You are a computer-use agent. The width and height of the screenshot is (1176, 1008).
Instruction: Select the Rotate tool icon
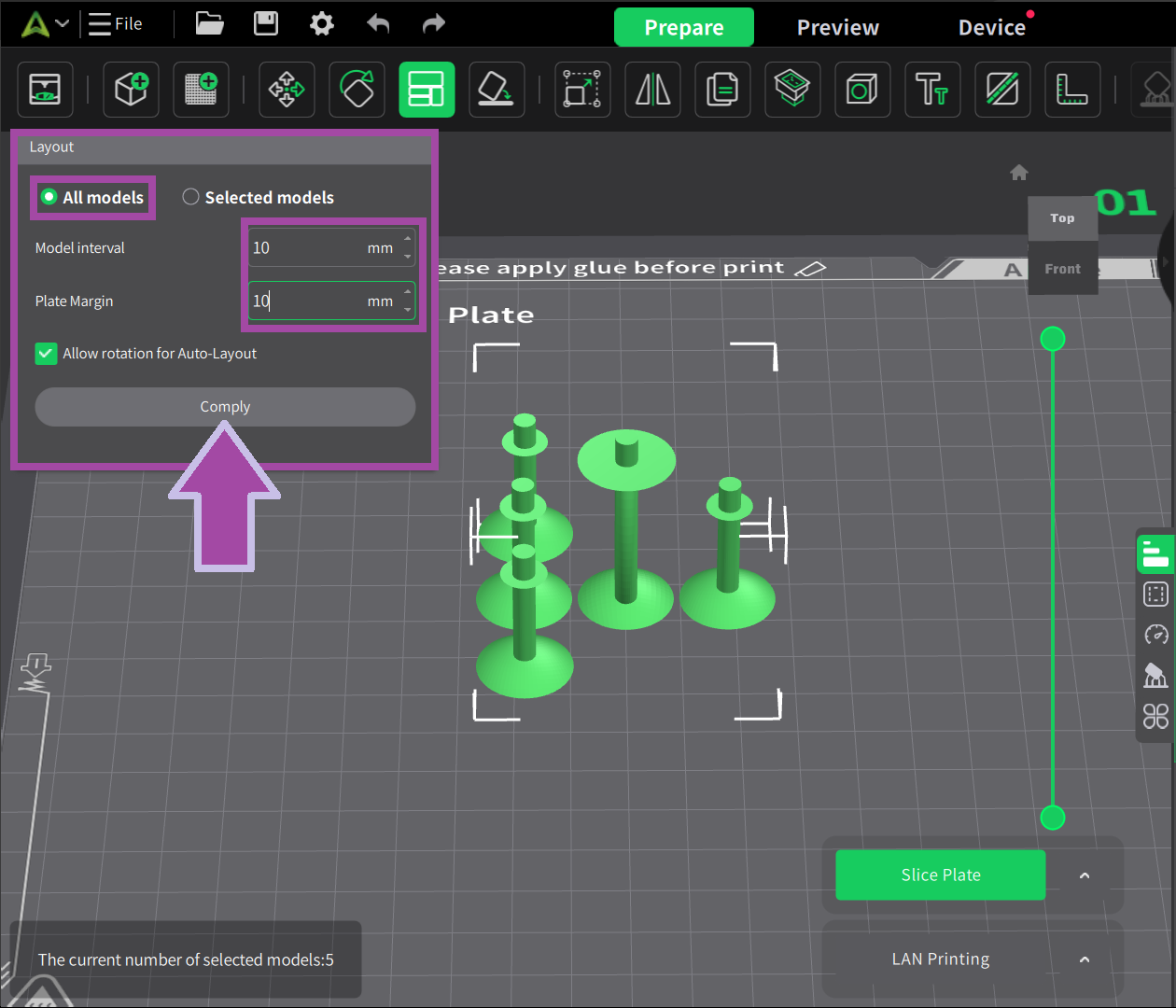(x=357, y=90)
